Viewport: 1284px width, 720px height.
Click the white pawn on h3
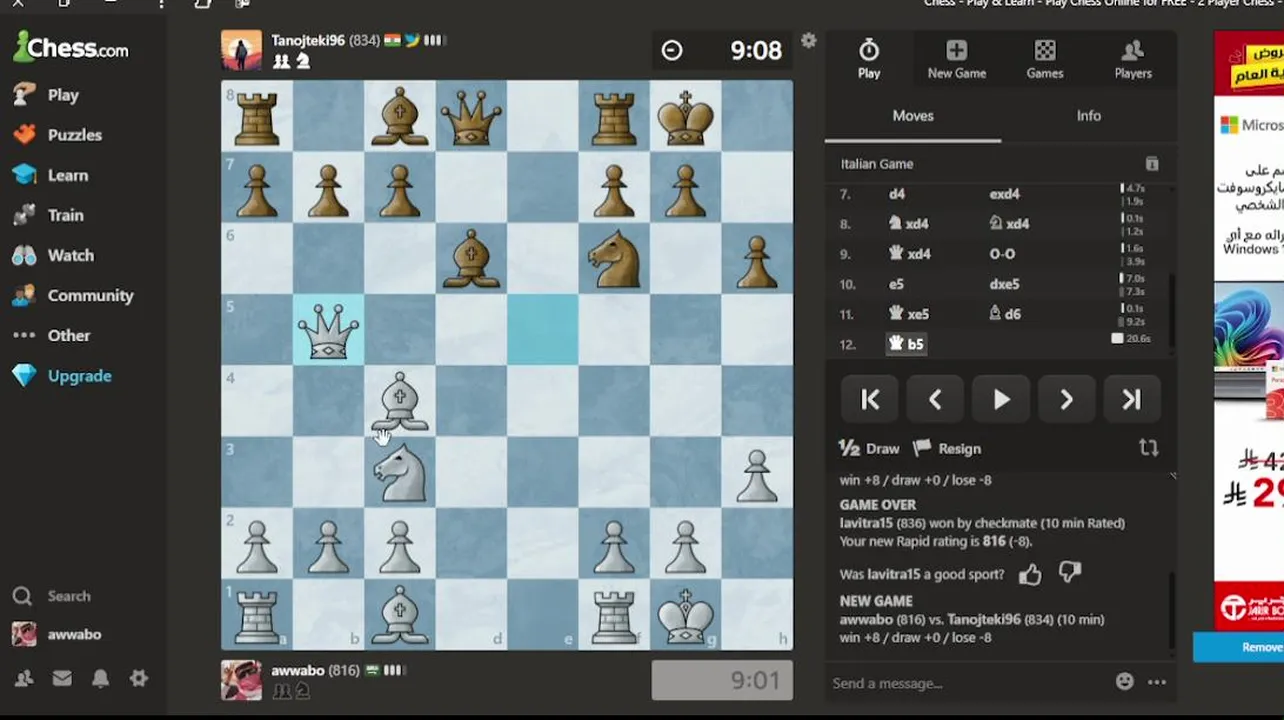click(757, 472)
